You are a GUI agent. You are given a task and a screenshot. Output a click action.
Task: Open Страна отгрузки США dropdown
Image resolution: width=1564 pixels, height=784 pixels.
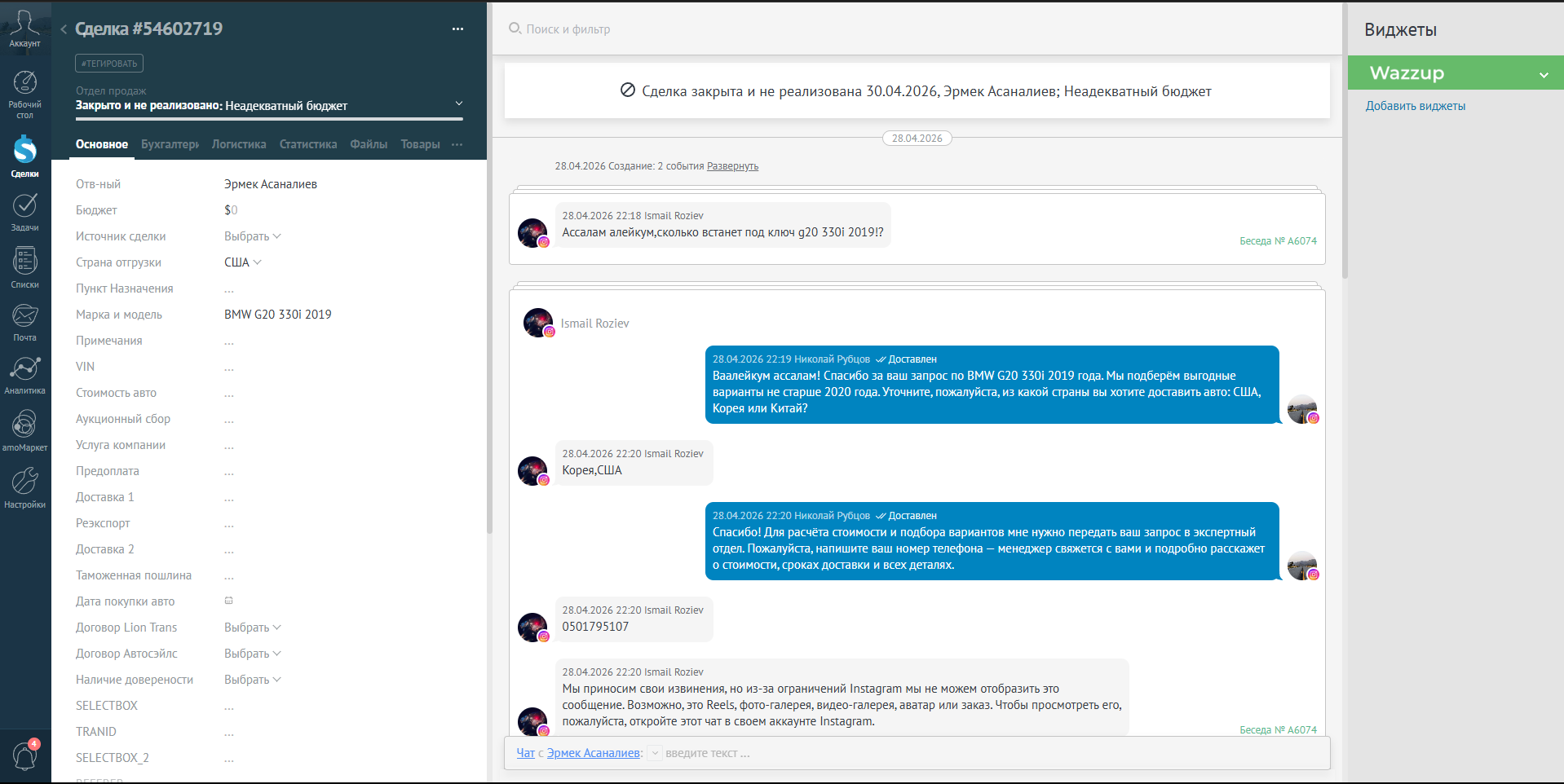pos(243,262)
